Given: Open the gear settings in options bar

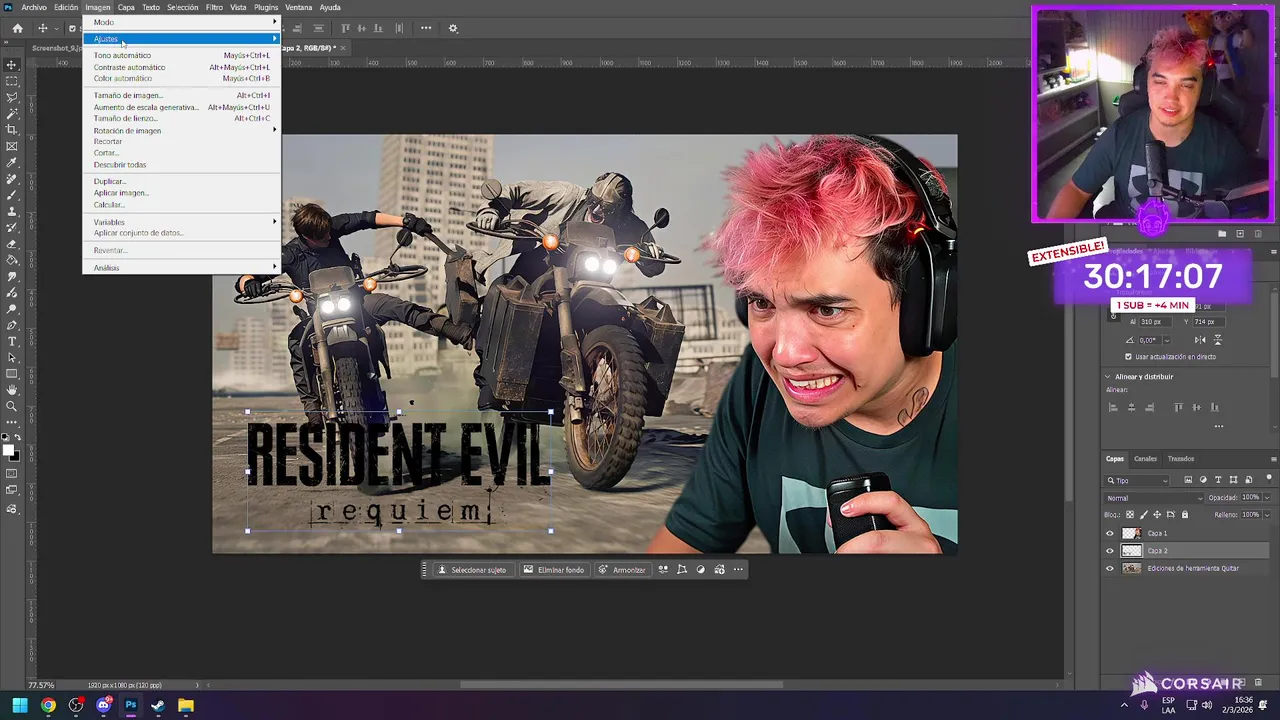Looking at the screenshot, I should [453, 28].
